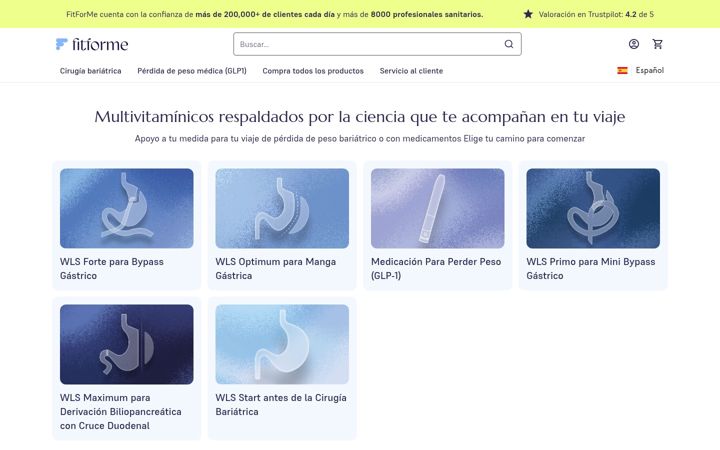
Task: Click Valoración en Trustpilot: 4.2 de 5 text
Action: coord(596,14)
